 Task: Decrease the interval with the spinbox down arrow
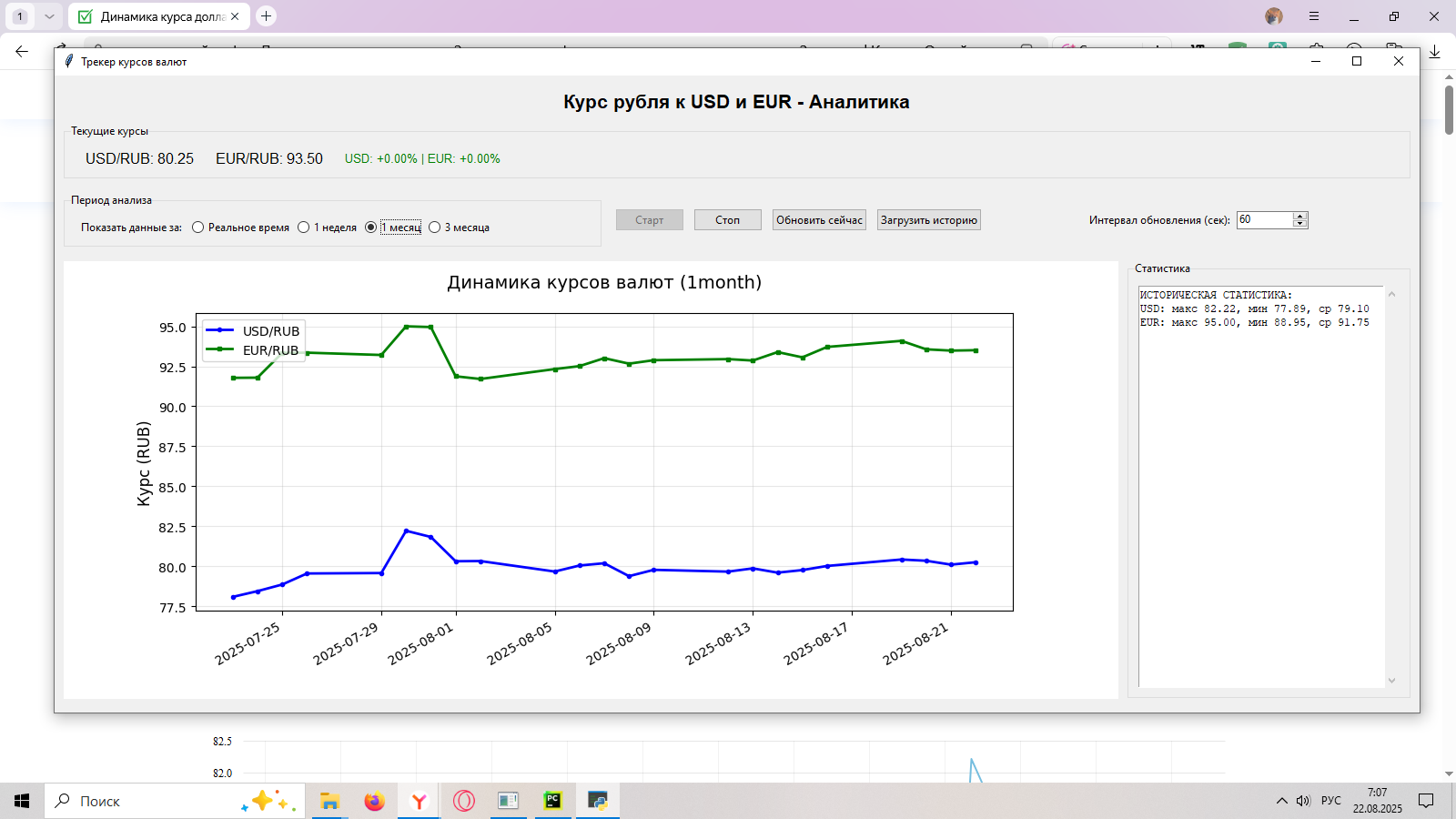(1300, 224)
